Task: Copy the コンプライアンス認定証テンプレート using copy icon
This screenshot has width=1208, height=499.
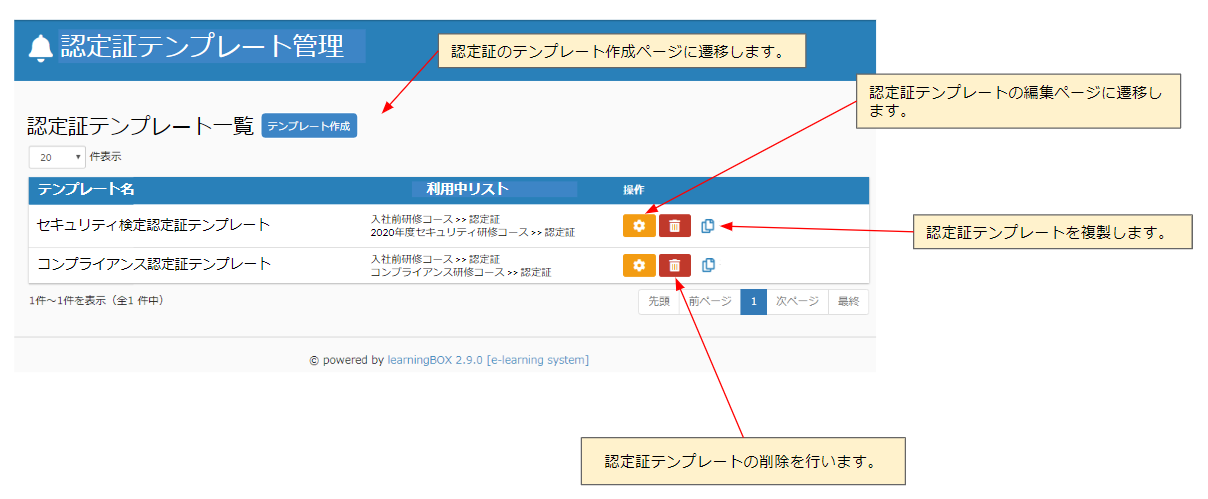Action: point(708,265)
